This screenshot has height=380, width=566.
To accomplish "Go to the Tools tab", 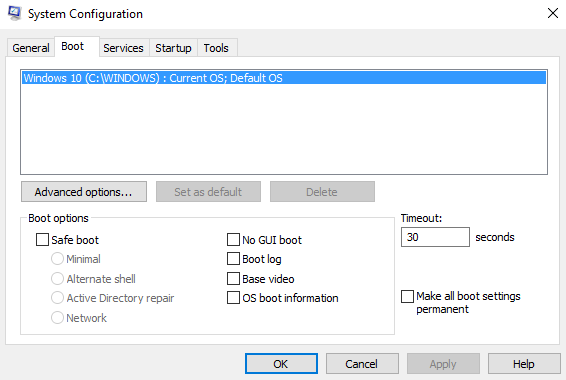I will (x=216, y=48).
